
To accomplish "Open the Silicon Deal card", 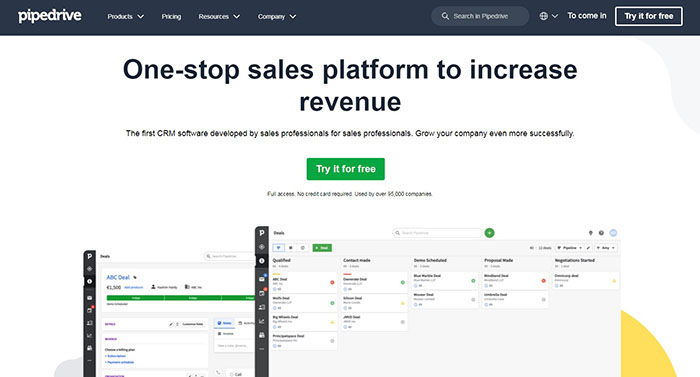I will pyautogui.click(x=375, y=302).
